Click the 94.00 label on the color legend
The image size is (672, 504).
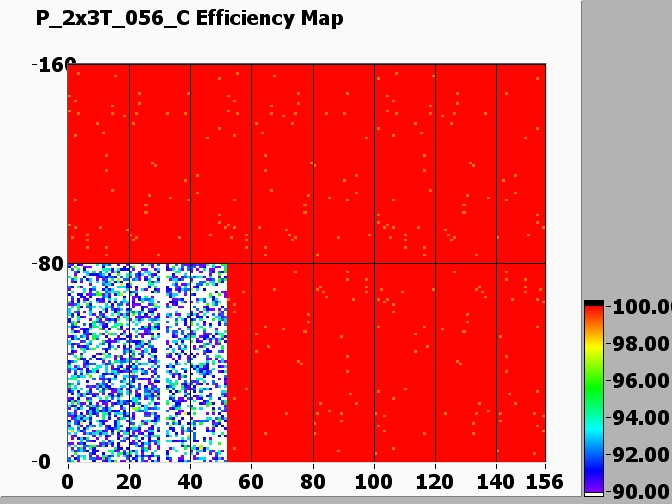[x=640, y=418]
